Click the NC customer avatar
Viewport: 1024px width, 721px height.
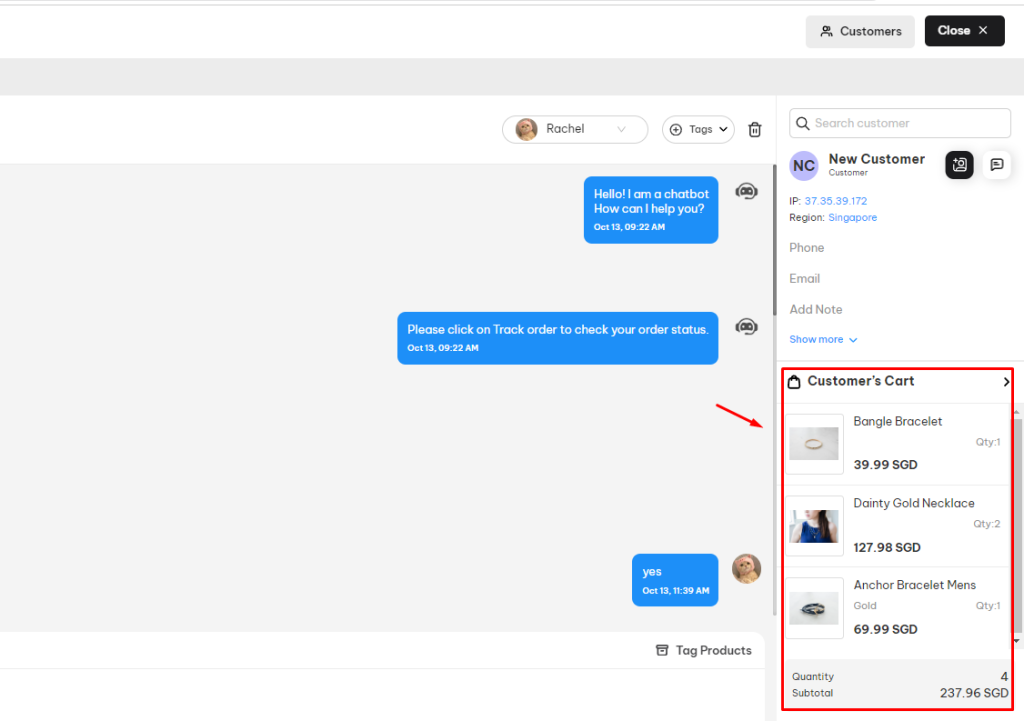(x=804, y=165)
